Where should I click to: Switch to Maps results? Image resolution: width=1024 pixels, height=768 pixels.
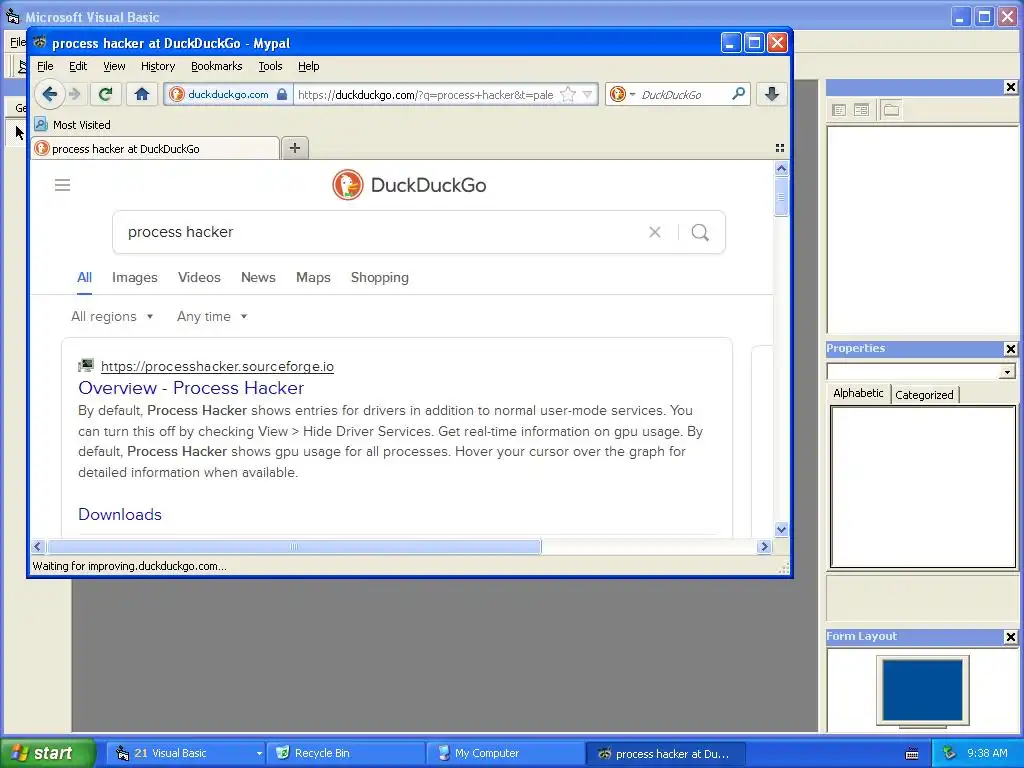click(x=313, y=278)
